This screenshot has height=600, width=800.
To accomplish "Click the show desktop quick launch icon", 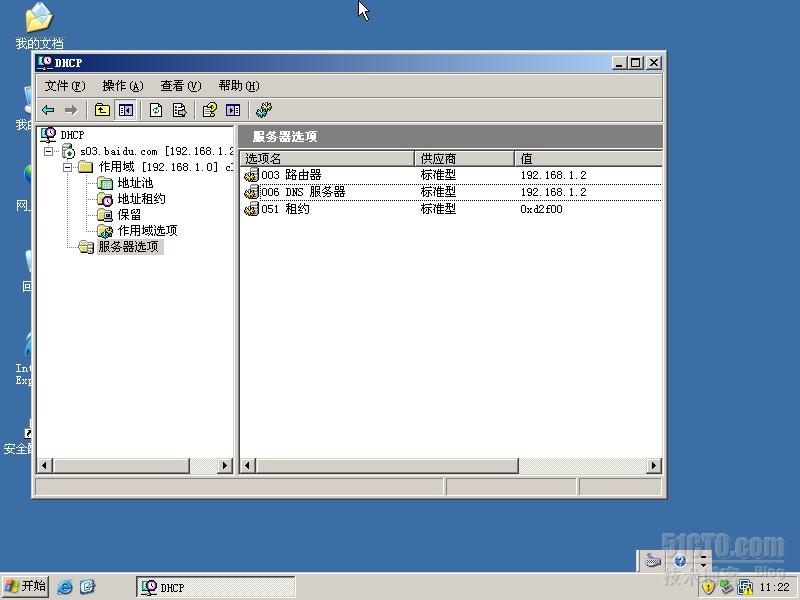I will (87, 587).
